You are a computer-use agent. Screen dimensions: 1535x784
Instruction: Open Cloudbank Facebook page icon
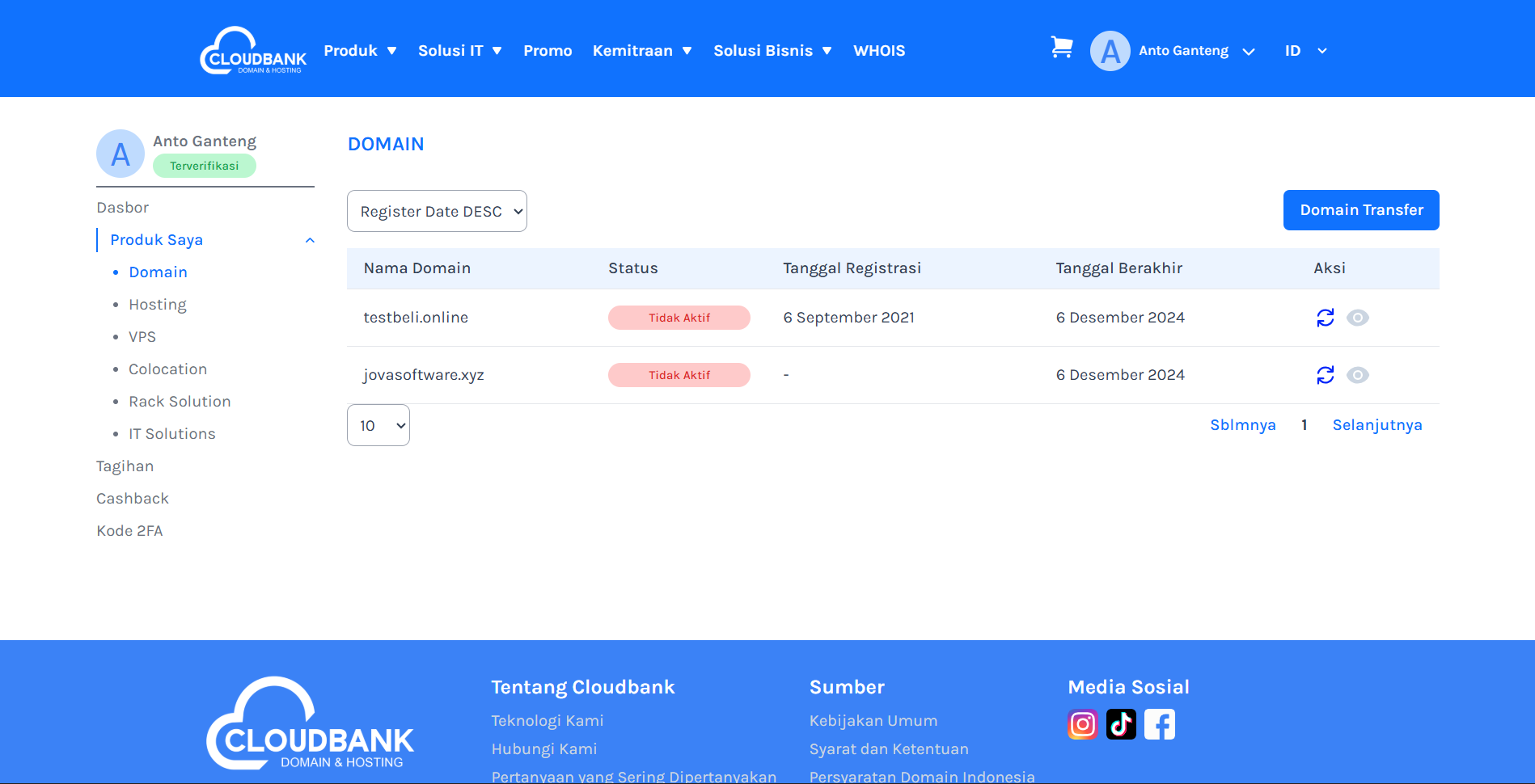[1159, 724]
